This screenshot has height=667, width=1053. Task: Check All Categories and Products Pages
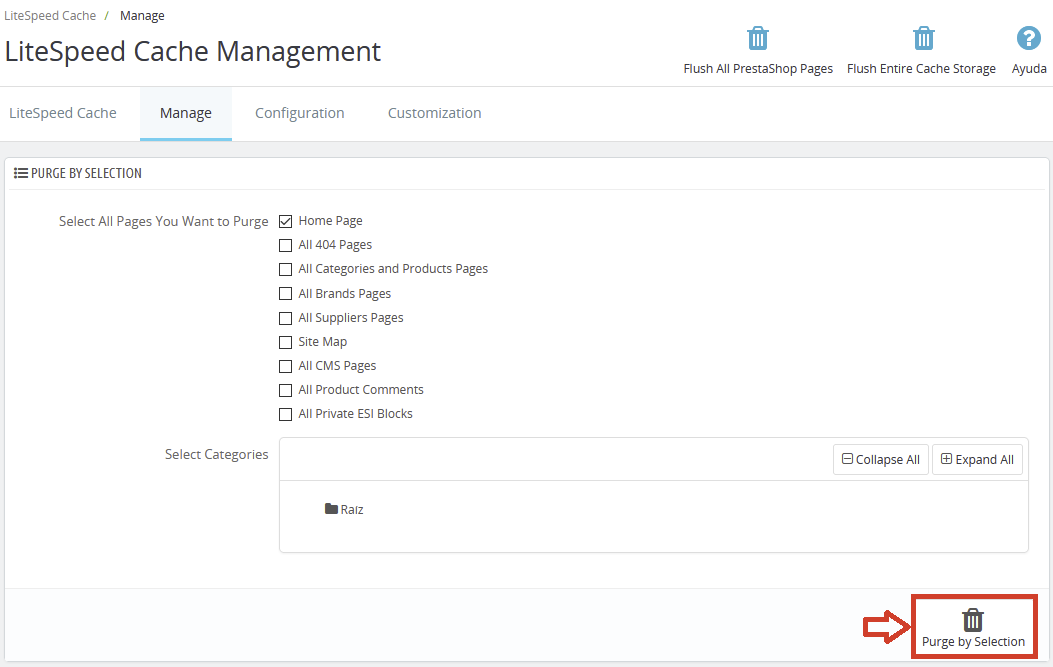[x=286, y=269]
